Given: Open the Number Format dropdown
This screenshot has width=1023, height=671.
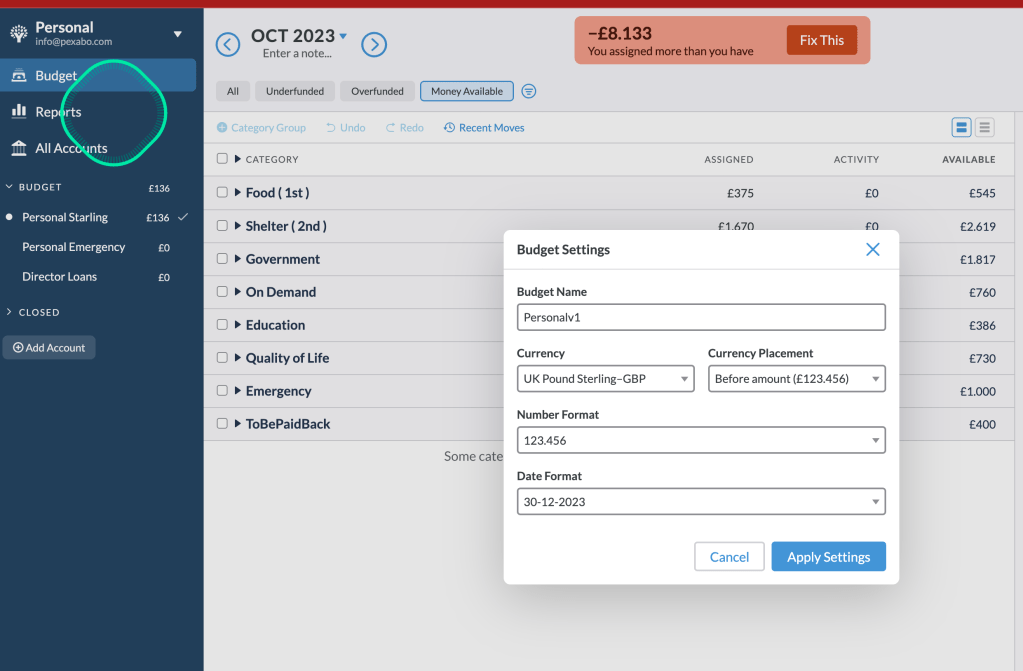Looking at the screenshot, I should (x=701, y=440).
